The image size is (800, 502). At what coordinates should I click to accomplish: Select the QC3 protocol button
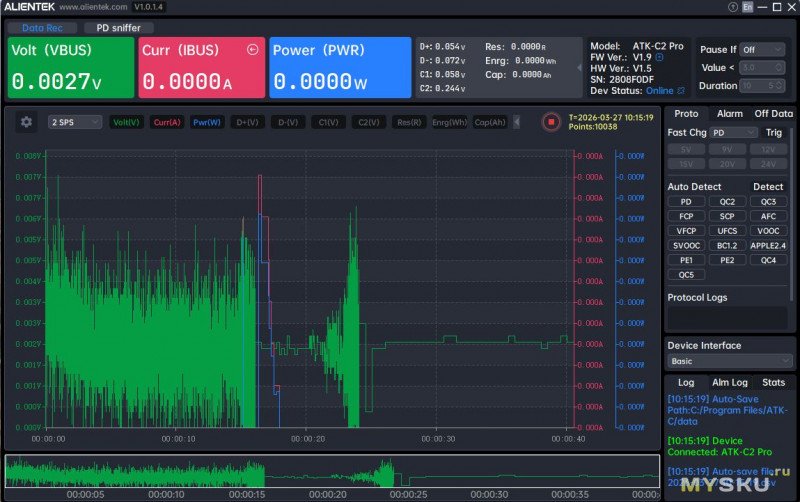[768, 201]
